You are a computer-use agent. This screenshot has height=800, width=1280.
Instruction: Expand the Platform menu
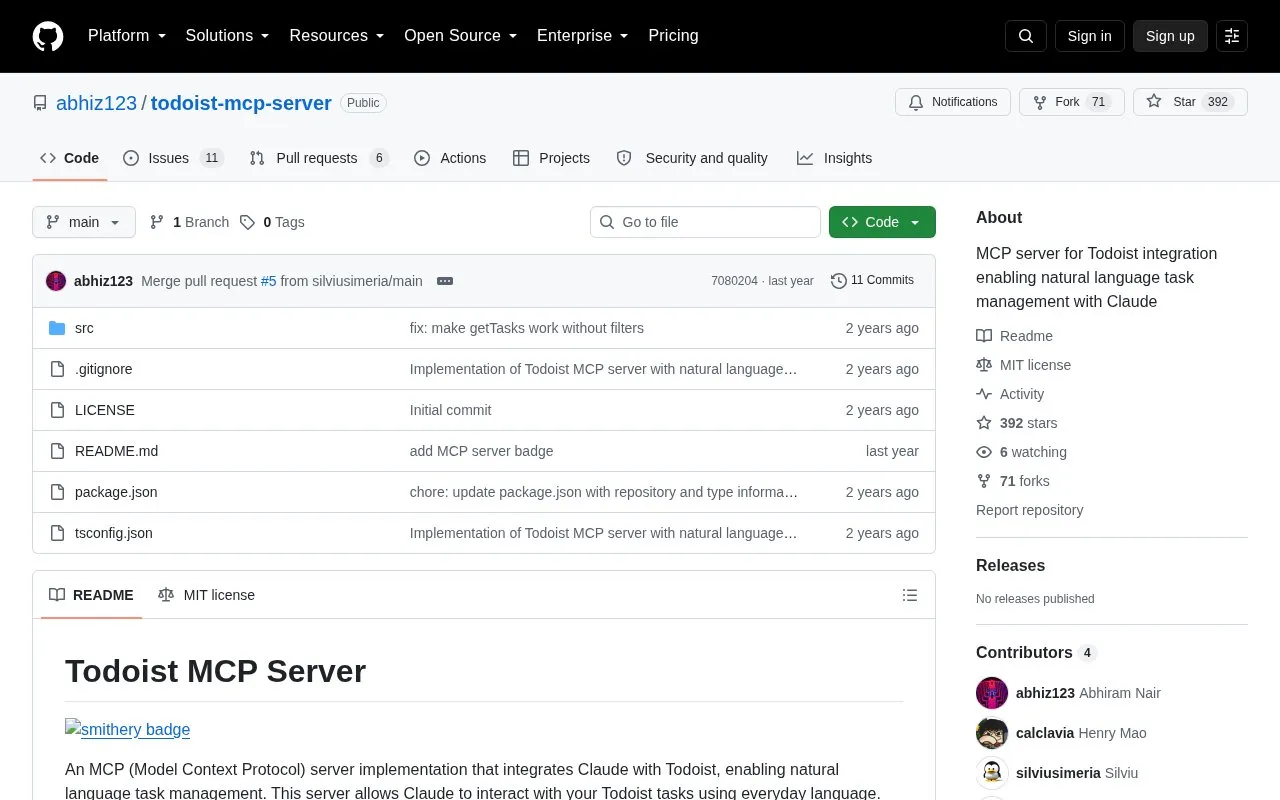click(x=127, y=36)
